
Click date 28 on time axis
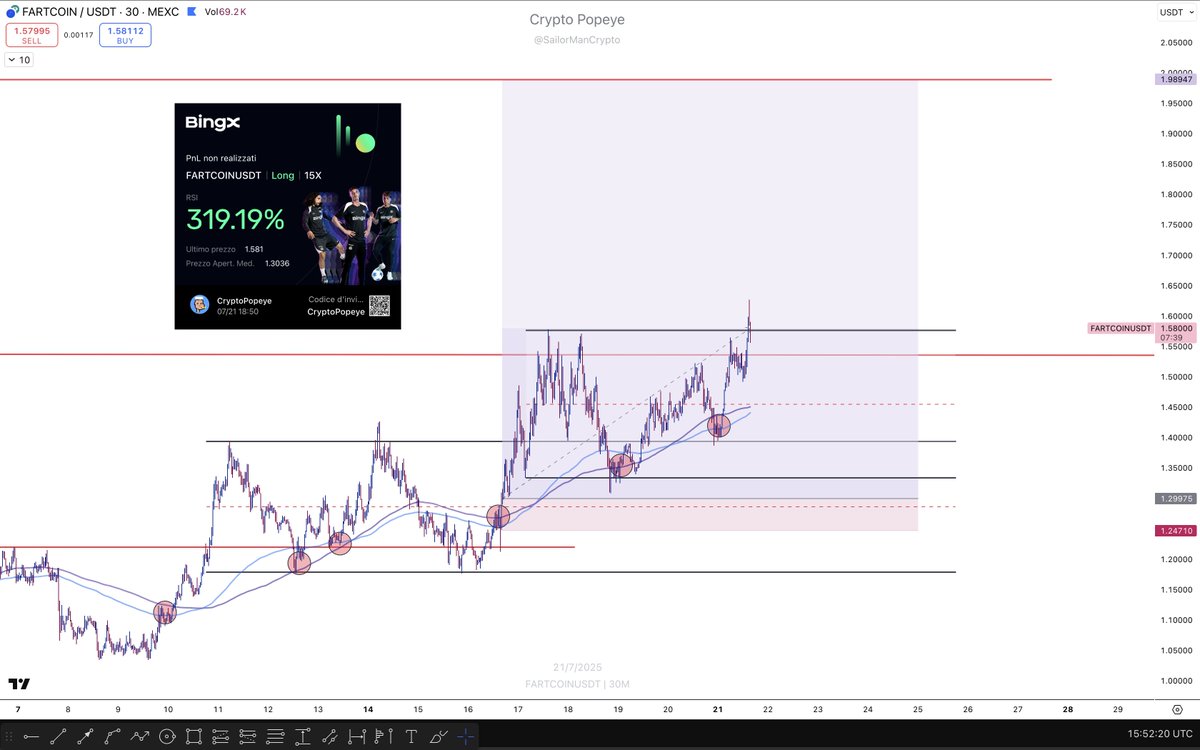[x=1068, y=708]
